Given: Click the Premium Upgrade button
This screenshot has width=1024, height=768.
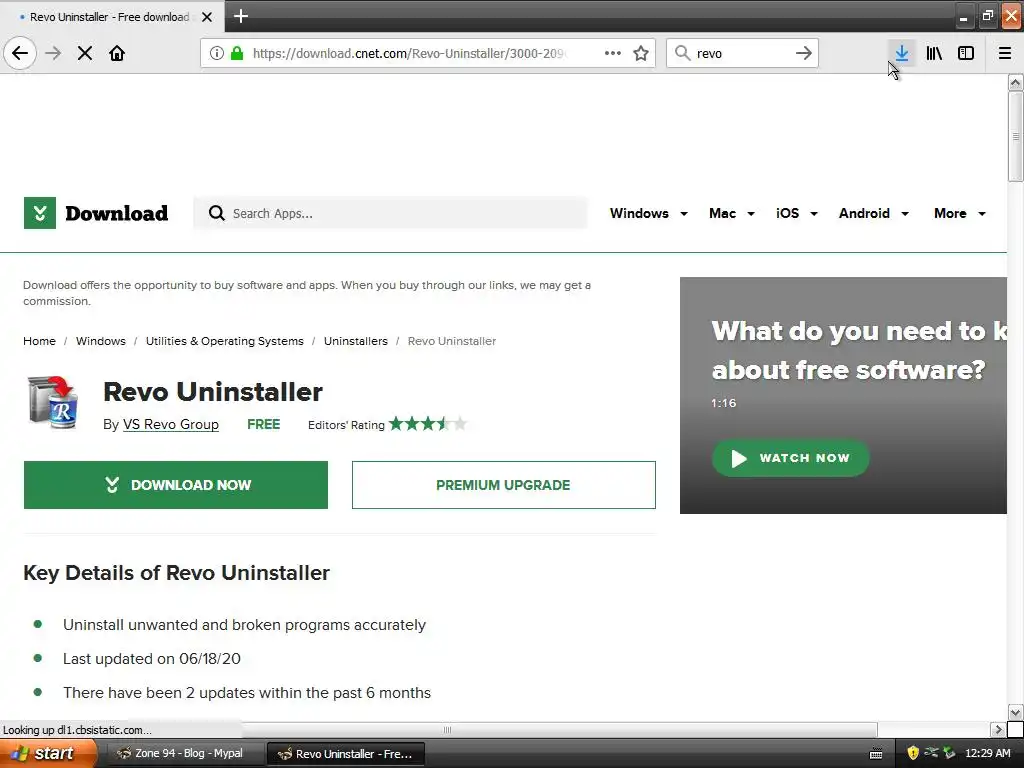Looking at the screenshot, I should pyautogui.click(x=504, y=485).
